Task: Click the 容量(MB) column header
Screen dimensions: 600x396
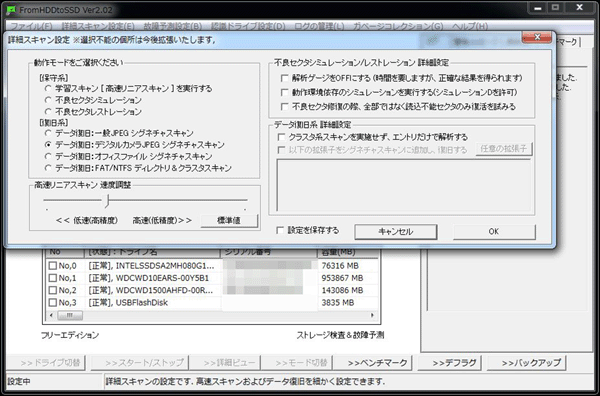Action: point(347,252)
